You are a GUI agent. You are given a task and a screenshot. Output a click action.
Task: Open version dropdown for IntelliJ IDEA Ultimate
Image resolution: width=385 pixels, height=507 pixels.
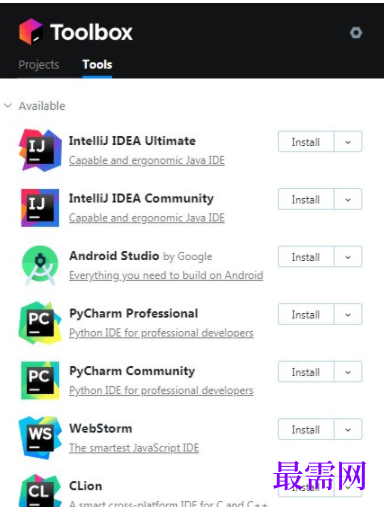point(348,142)
